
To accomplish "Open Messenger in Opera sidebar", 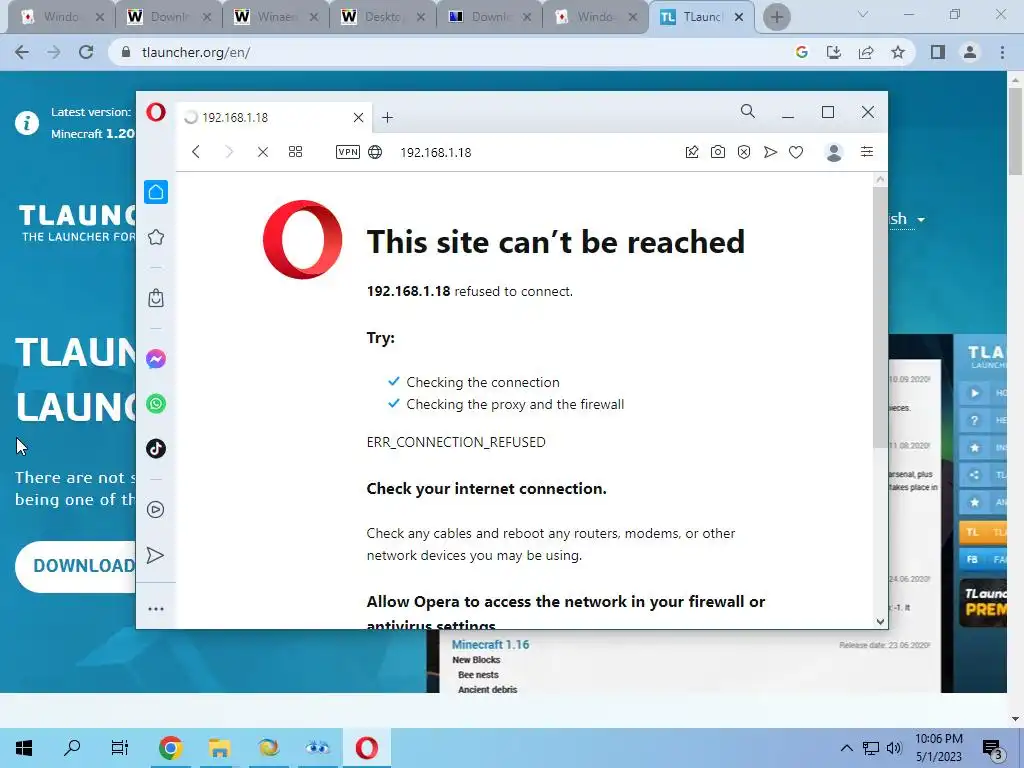I will [x=155, y=359].
